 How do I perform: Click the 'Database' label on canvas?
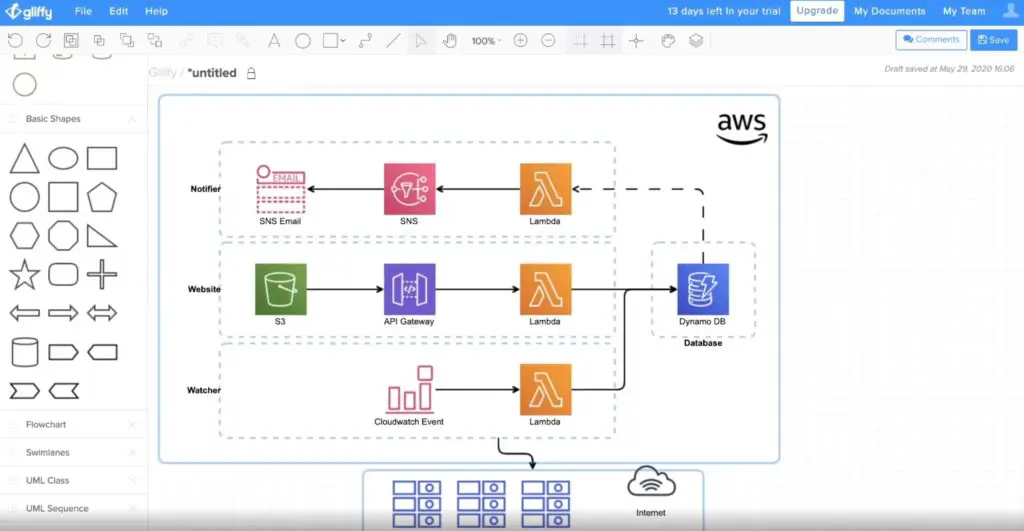(x=703, y=343)
